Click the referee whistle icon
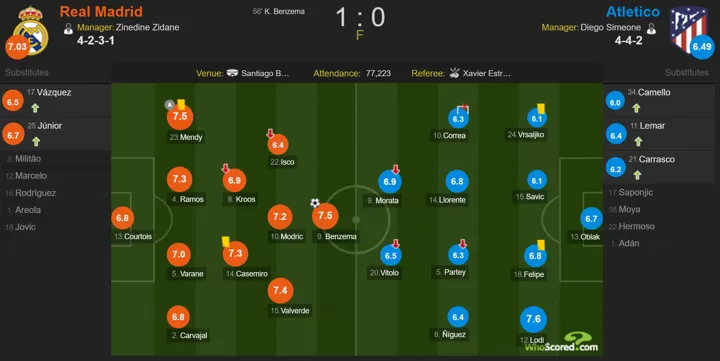 [x=454, y=73]
